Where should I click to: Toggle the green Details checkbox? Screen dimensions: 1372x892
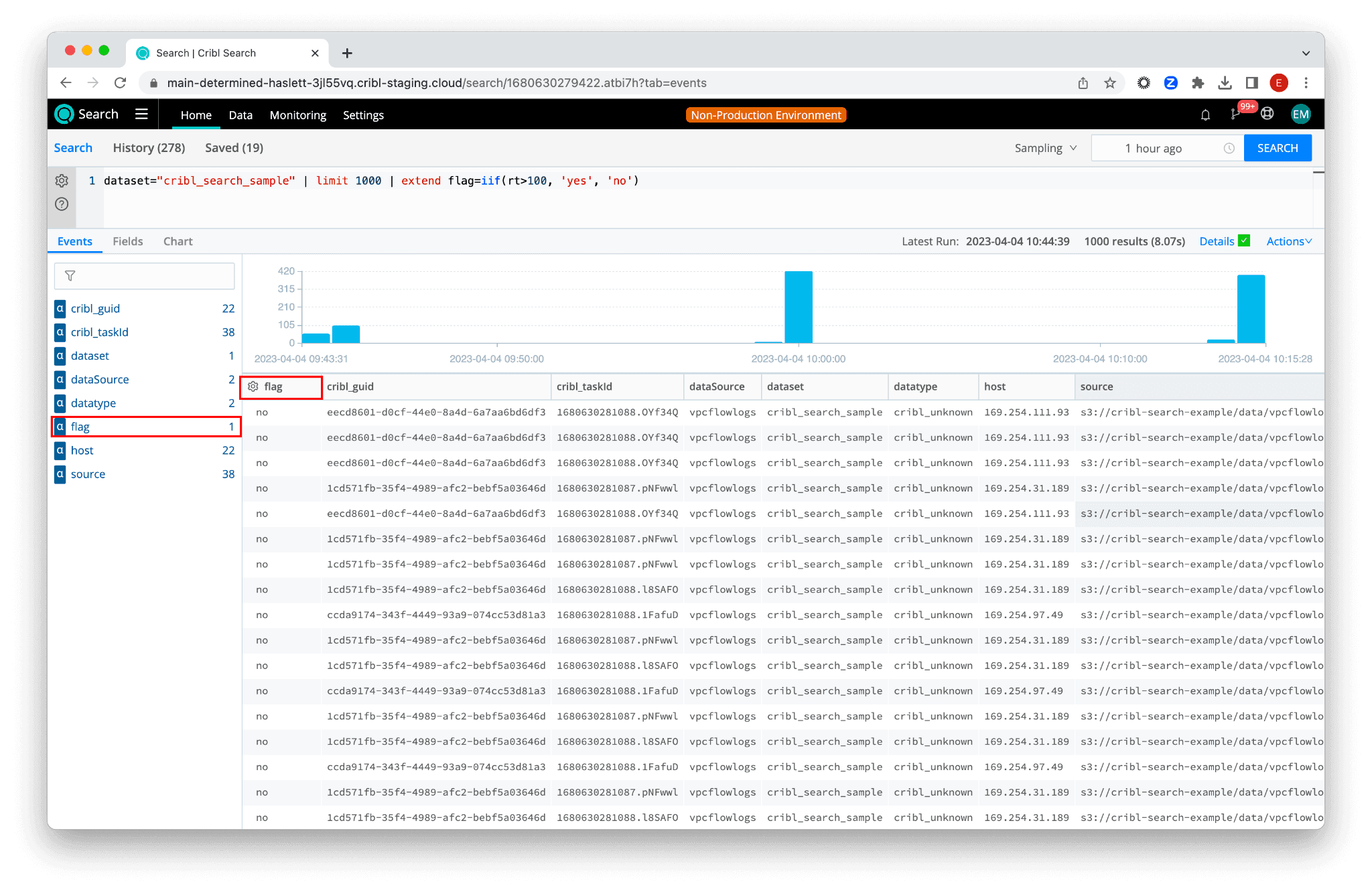[x=1244, y=240]
